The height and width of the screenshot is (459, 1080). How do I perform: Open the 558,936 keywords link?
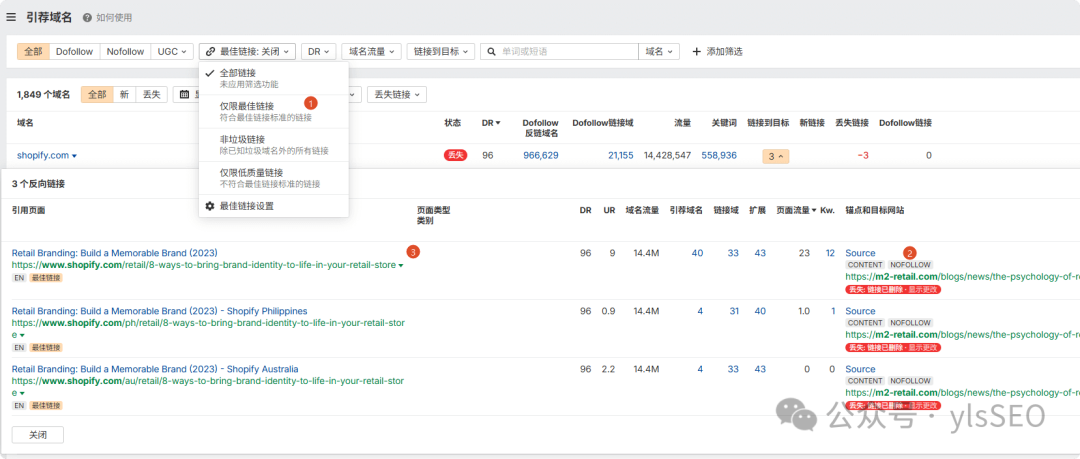pyautogui.click(x=719, y=156)
